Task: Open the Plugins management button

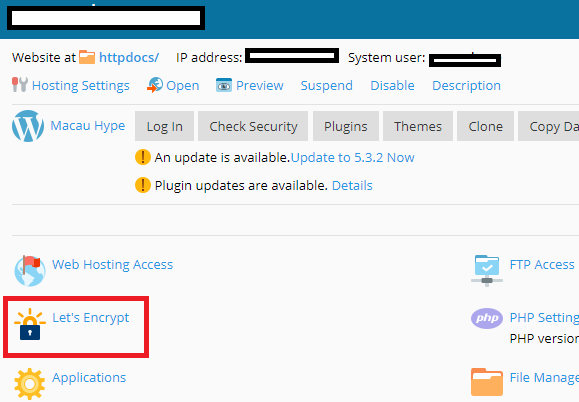Action: point(346,126)
